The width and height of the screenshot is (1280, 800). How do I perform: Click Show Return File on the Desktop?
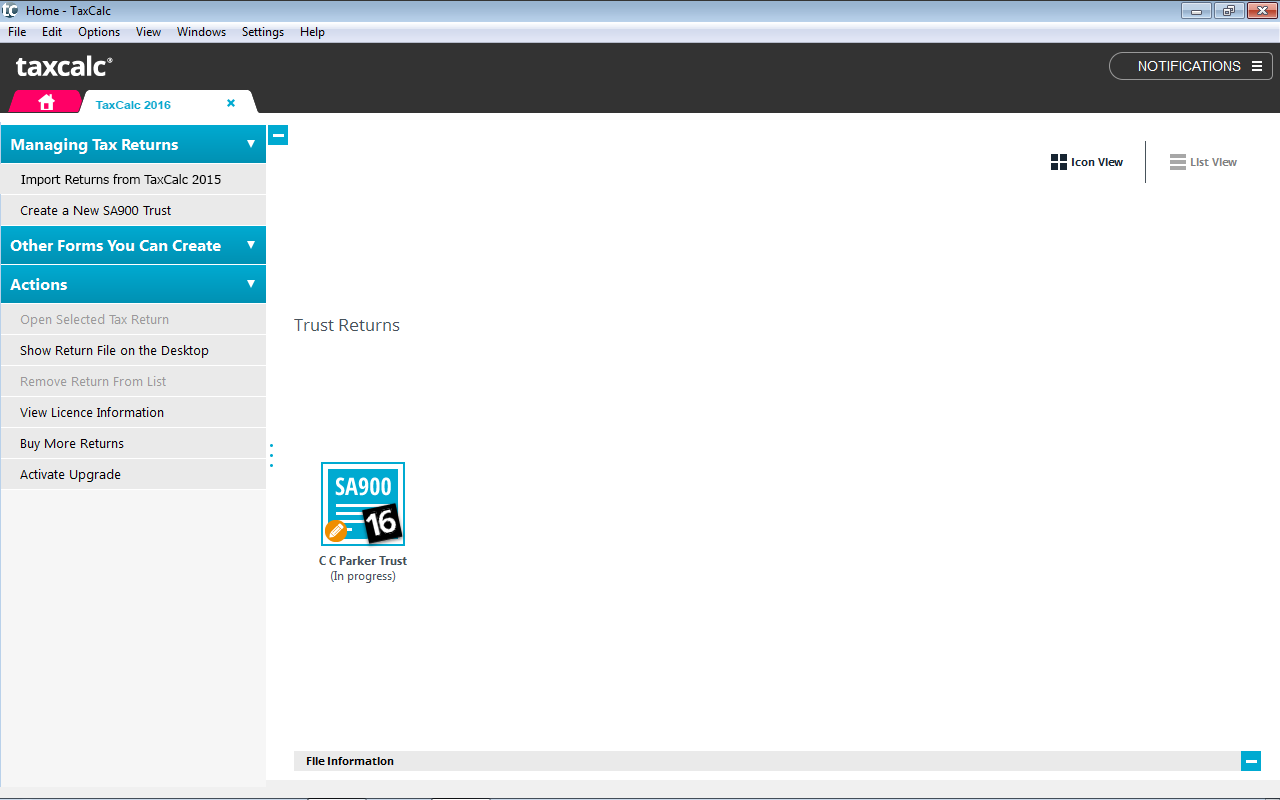click(114, 351)
